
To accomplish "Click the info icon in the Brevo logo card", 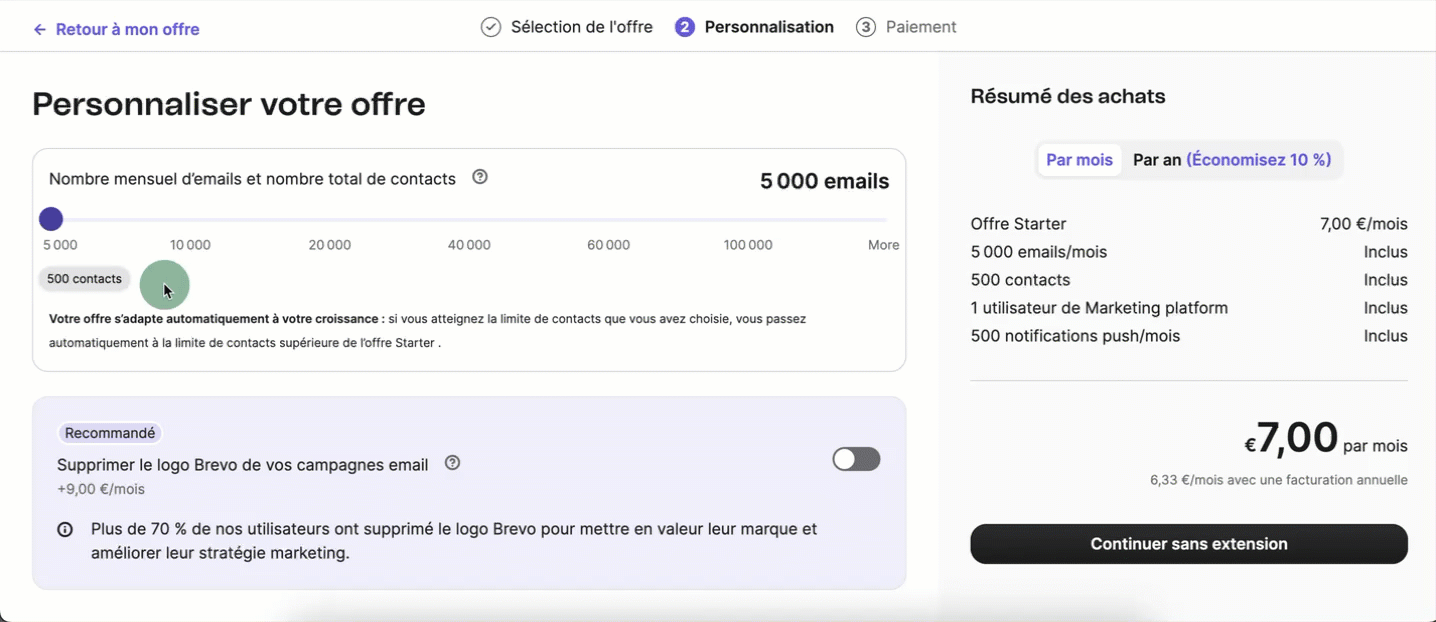I will click(x=65, y=530).
